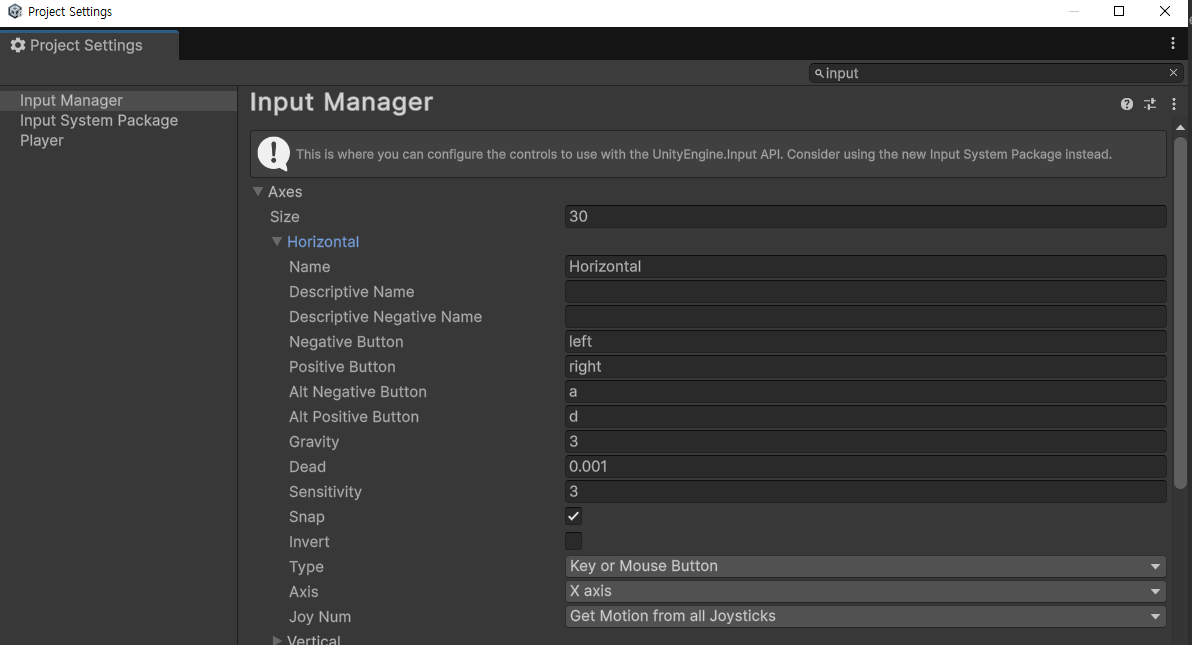Click the Alt Negative Button field containing 'a'

click(865, 392)
